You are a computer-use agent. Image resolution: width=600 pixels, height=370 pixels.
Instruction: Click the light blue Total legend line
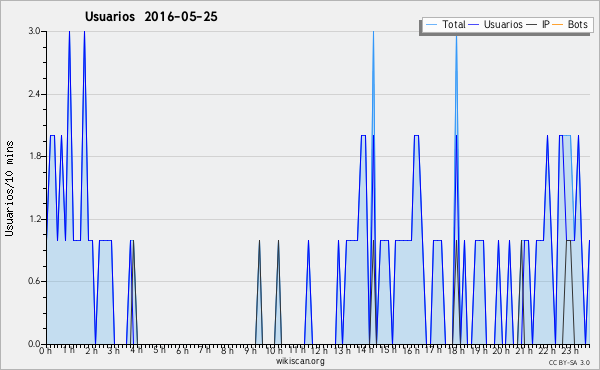click(431, 25)
